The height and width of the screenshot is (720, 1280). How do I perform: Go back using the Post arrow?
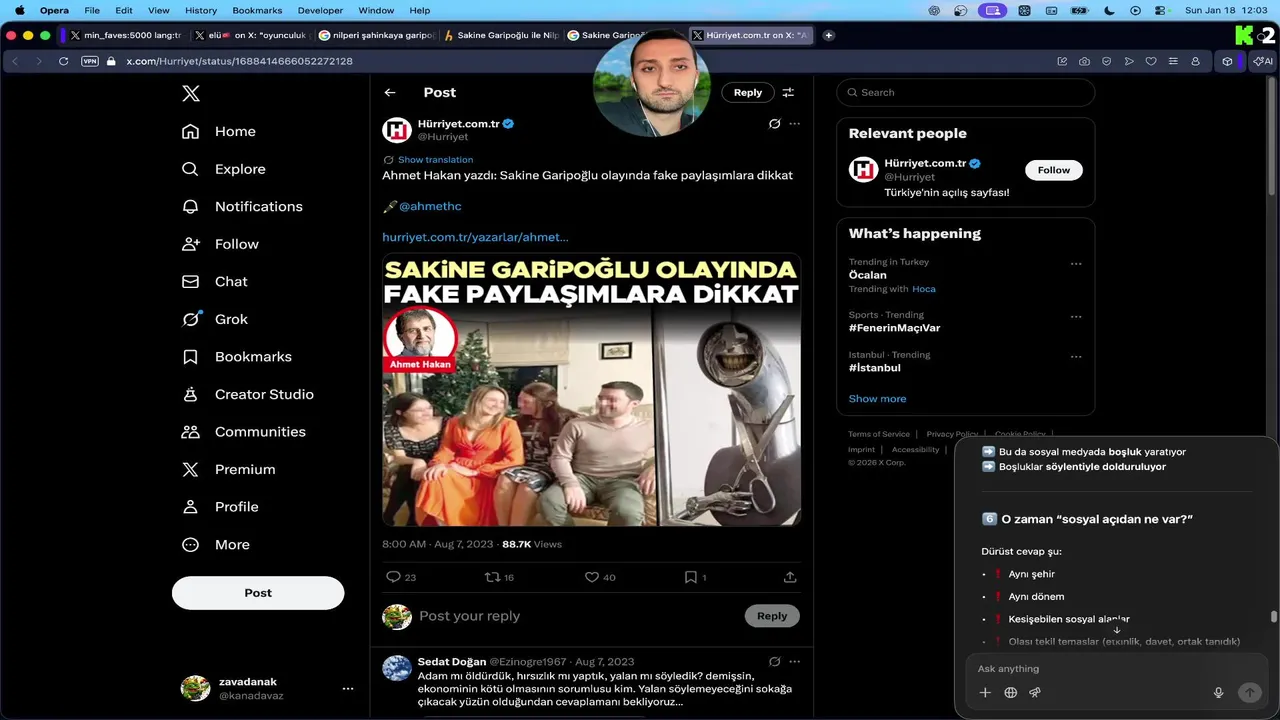(x=390, y=92)
